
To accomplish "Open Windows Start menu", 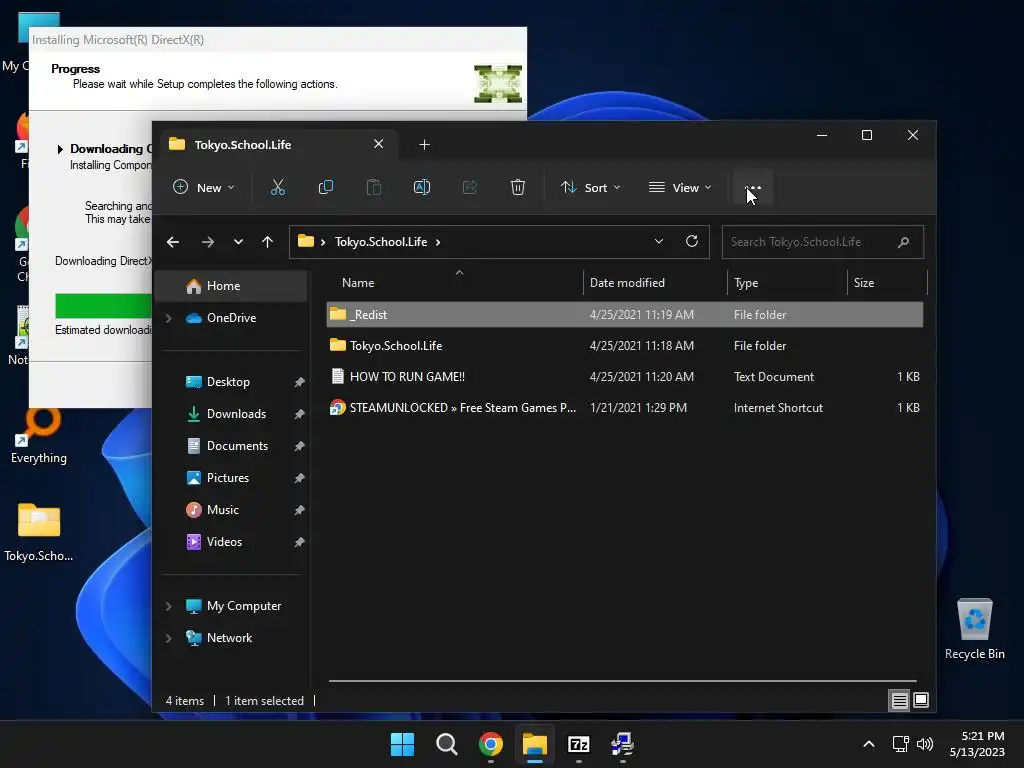I will coord(402,744).
